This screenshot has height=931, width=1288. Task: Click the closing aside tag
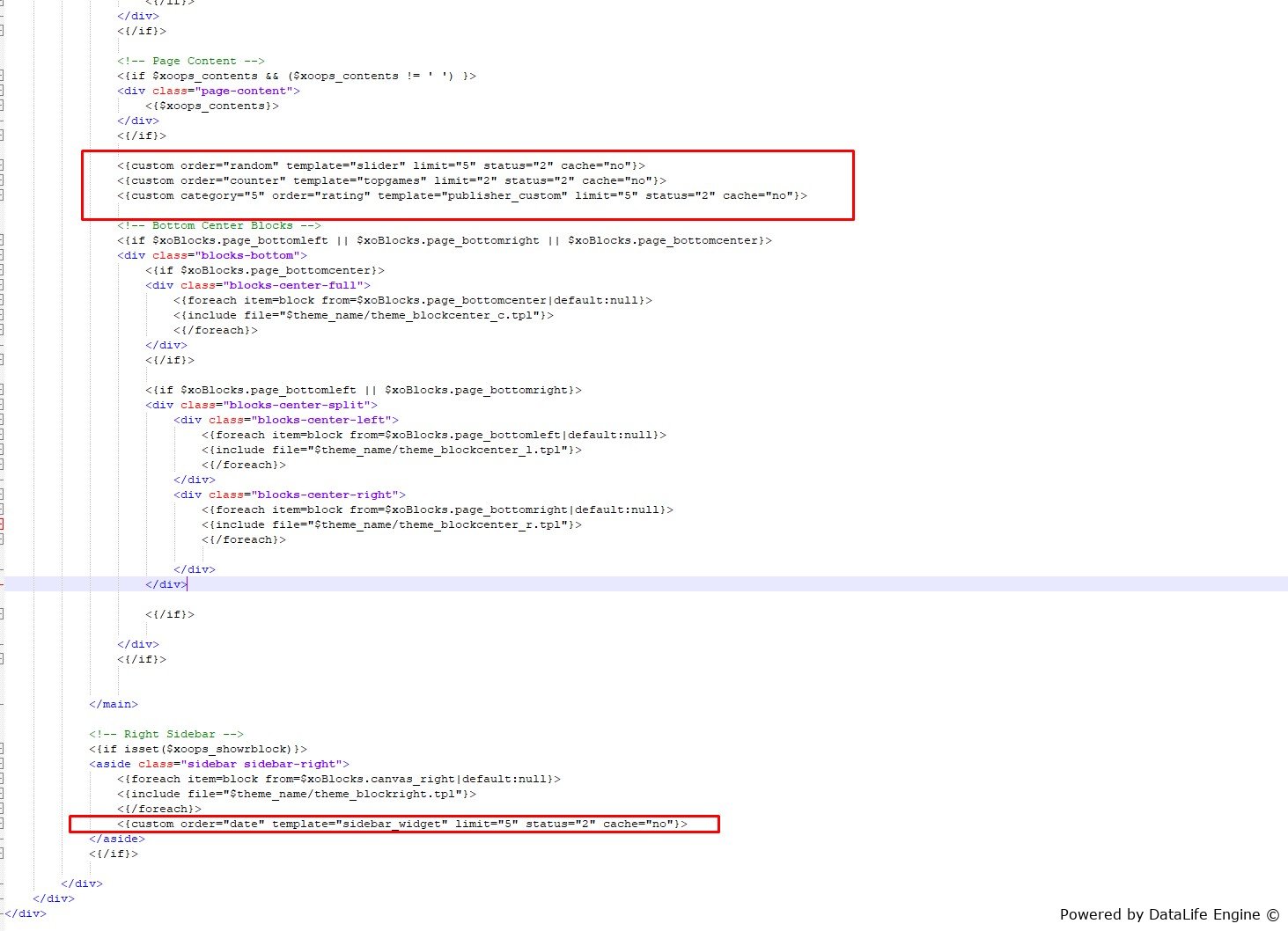tap(116, 839)
